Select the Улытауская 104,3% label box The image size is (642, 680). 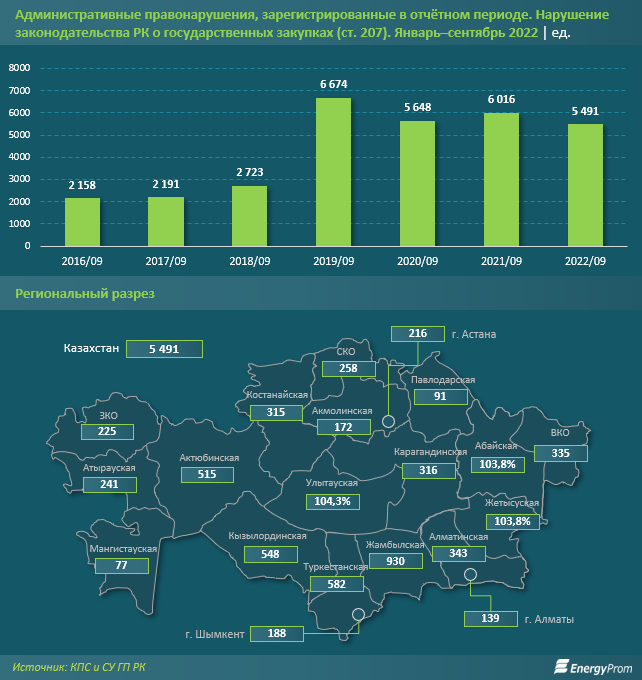(333, 502)
